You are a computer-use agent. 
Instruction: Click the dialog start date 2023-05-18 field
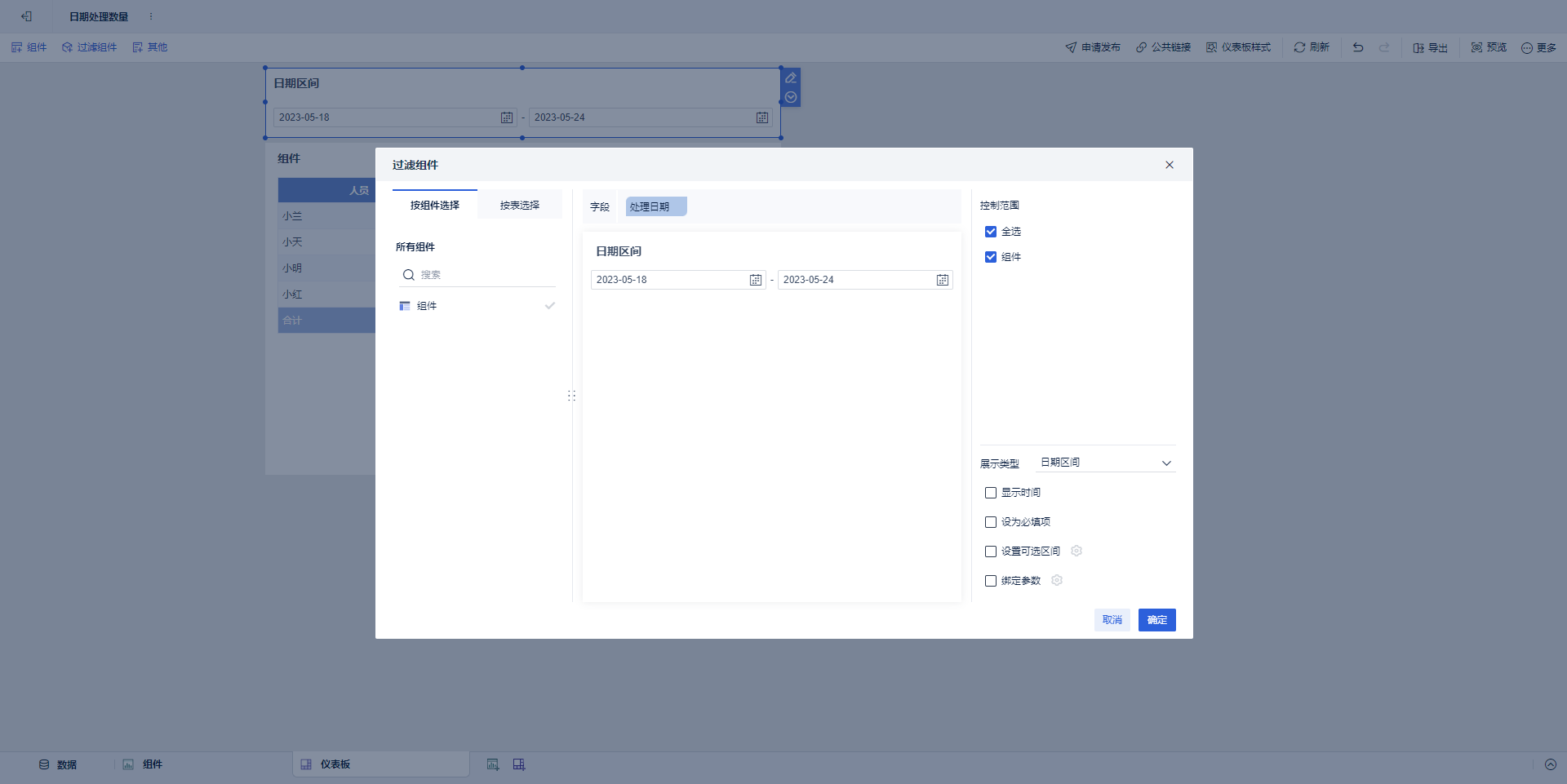tap(678, 280)
